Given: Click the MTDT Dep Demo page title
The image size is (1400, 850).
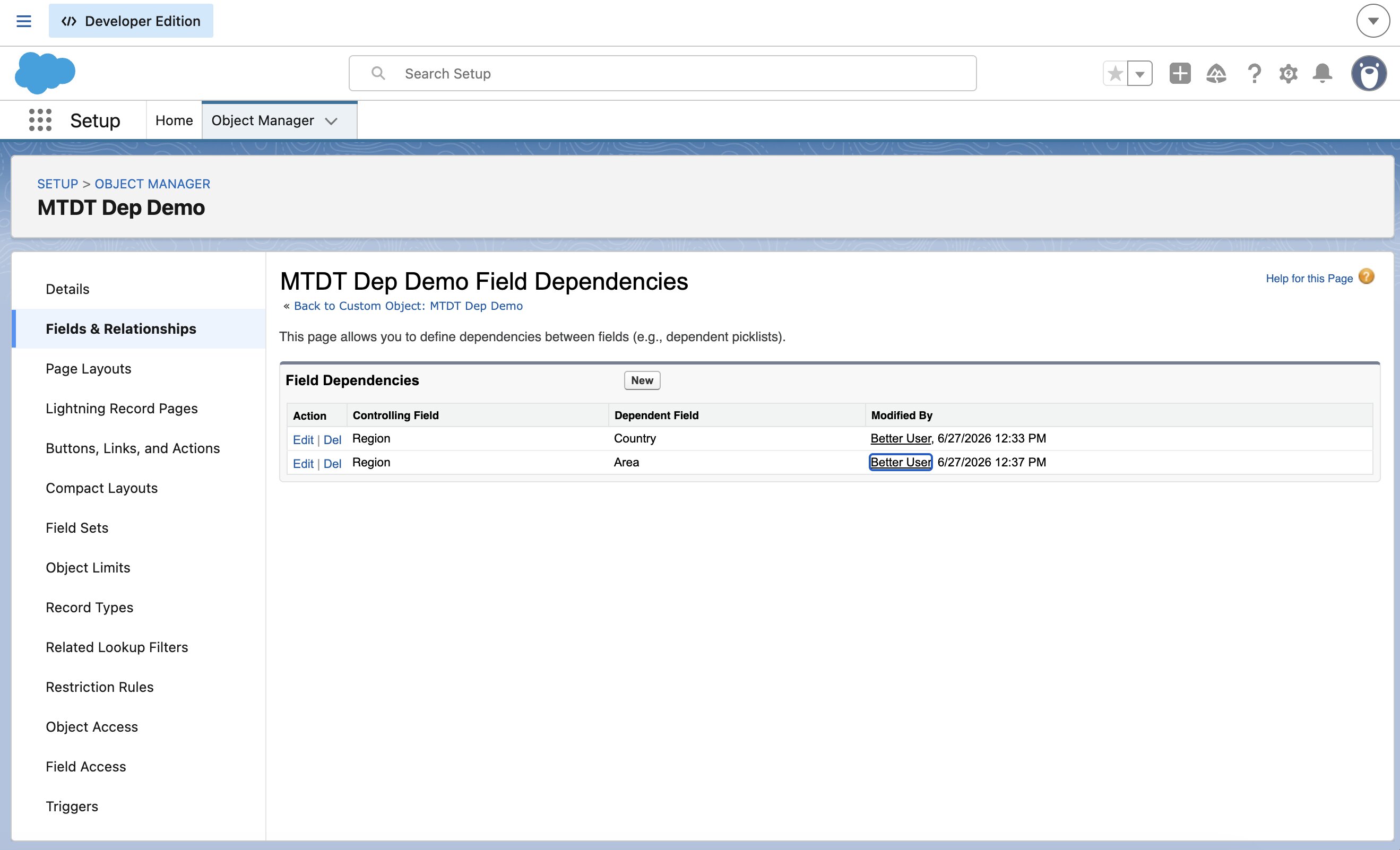Looking at the screenshot, I should coord(121,208).
